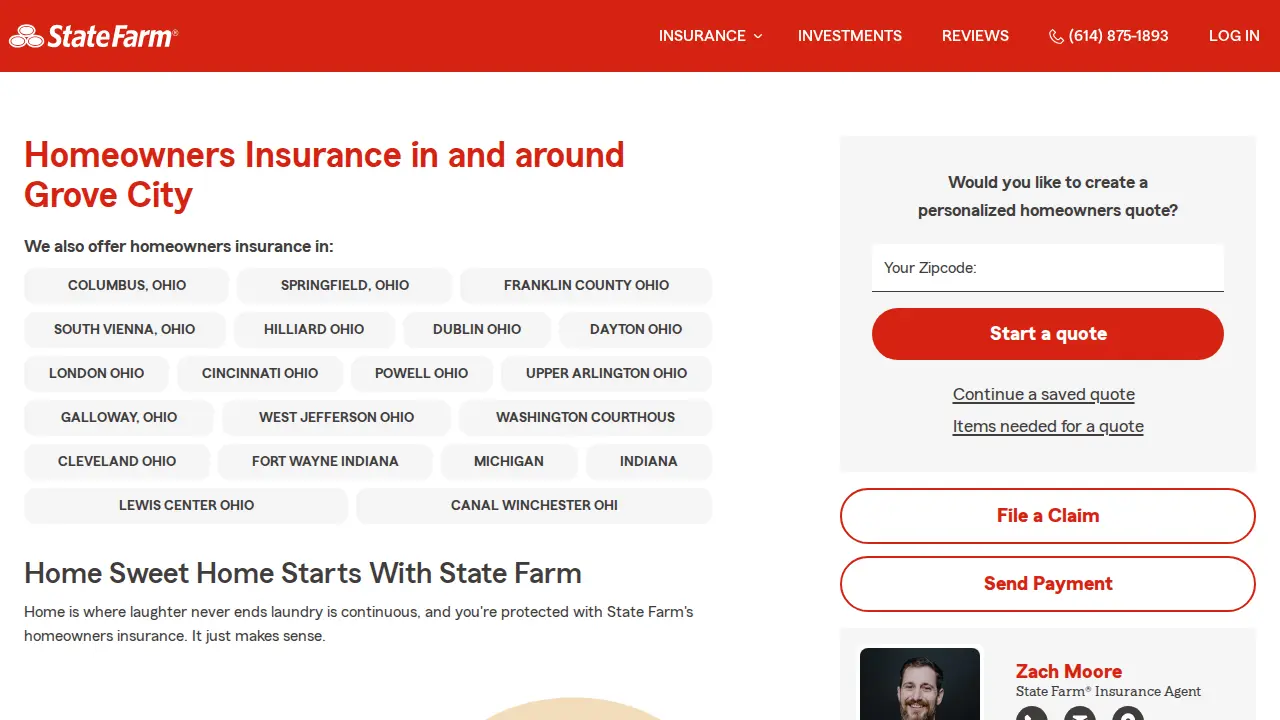The height and width of the screenshot is (720, 1280).
Task: Select Michigan chip
Action: 509,461
